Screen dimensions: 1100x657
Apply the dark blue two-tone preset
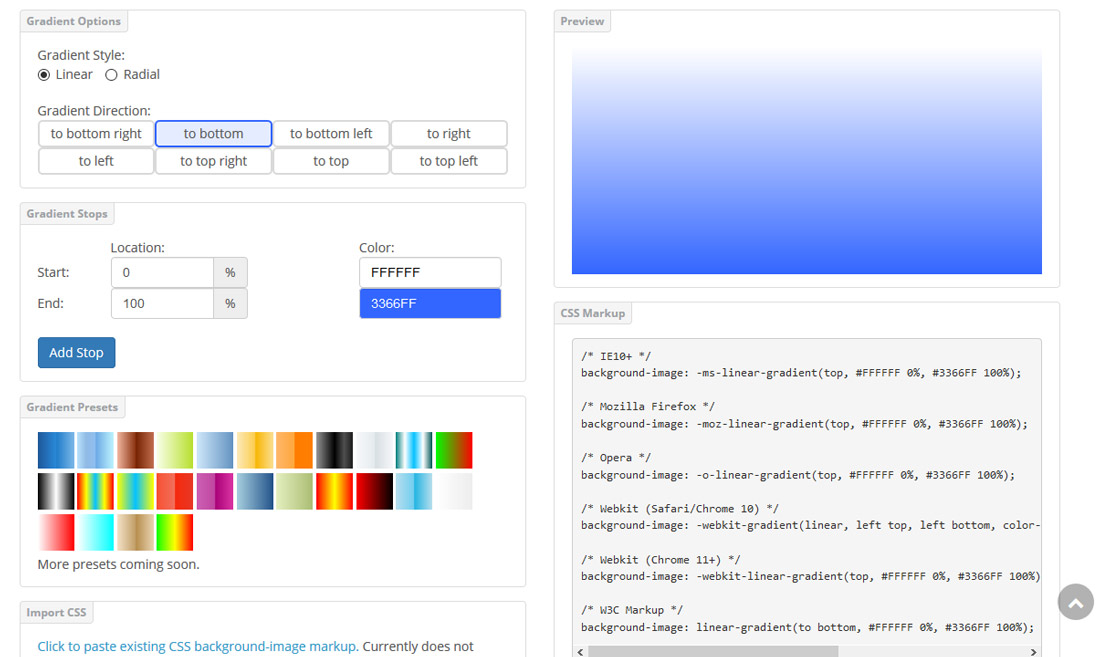pos(56,450)
